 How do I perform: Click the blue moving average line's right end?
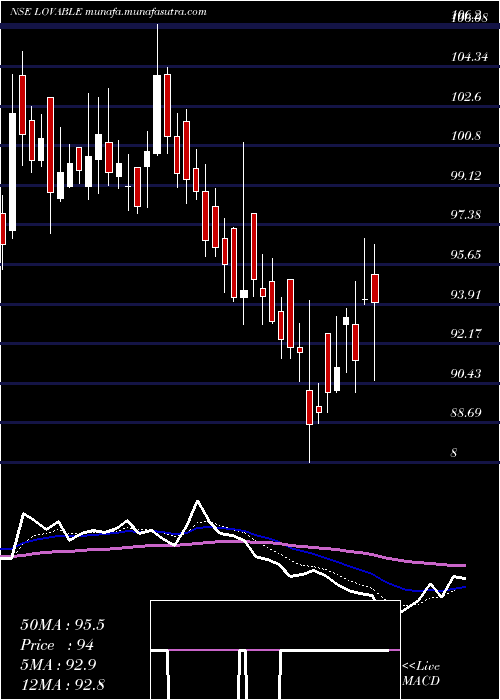tap(464, 587)
